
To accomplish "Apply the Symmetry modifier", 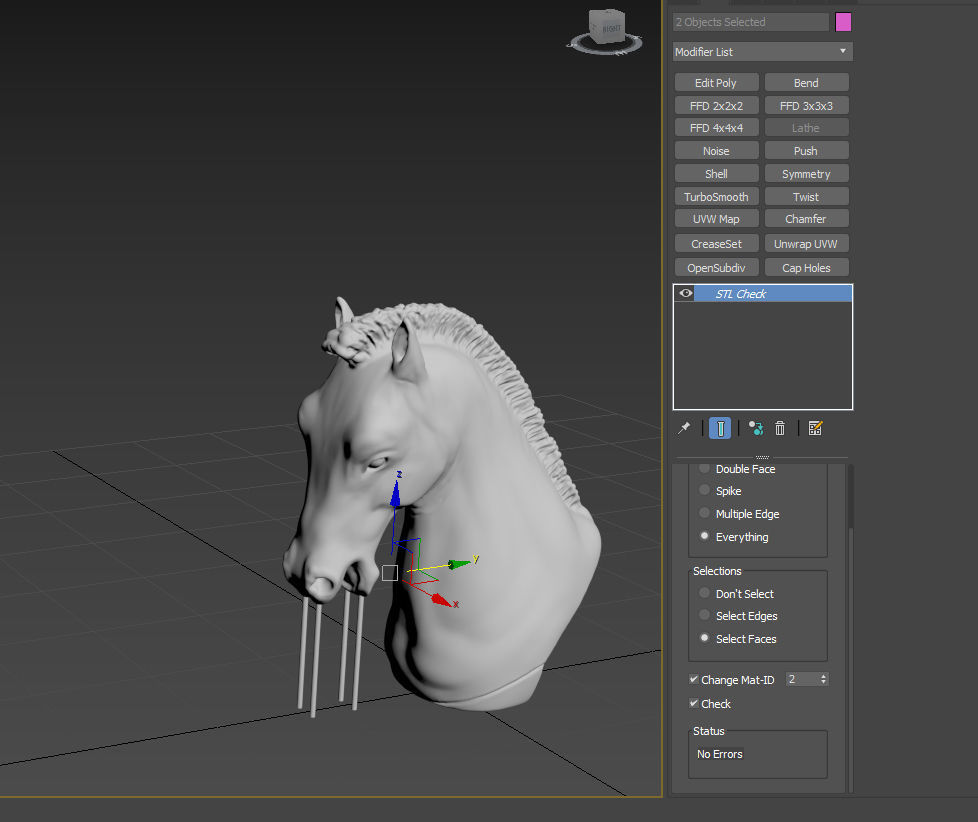I will [x=806, y=173].
